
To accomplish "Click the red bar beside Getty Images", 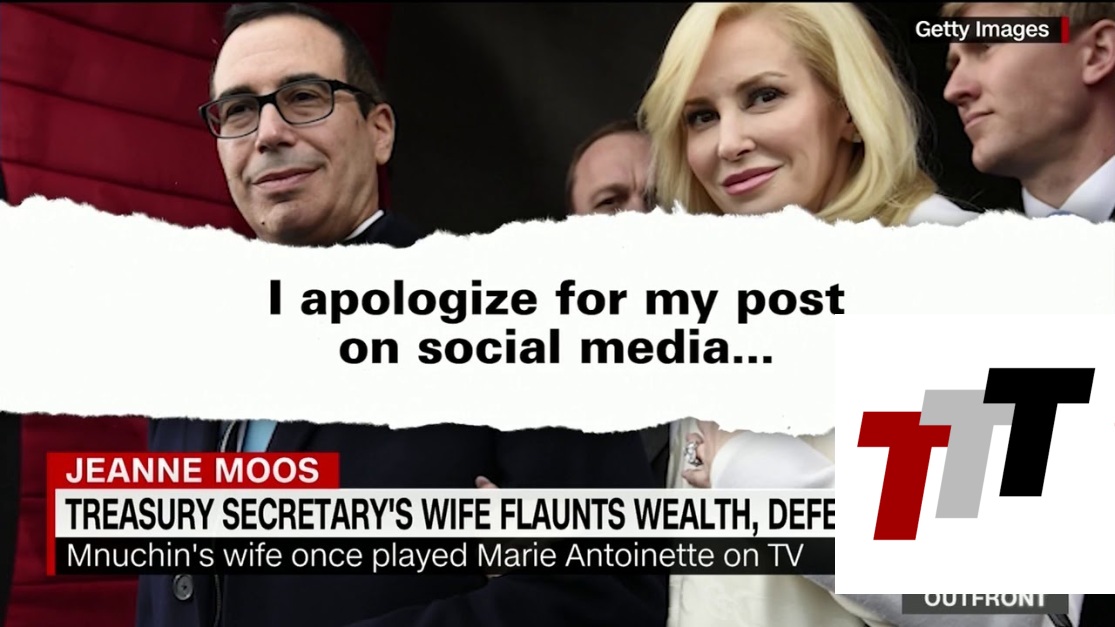I will tap(1065, 30).
